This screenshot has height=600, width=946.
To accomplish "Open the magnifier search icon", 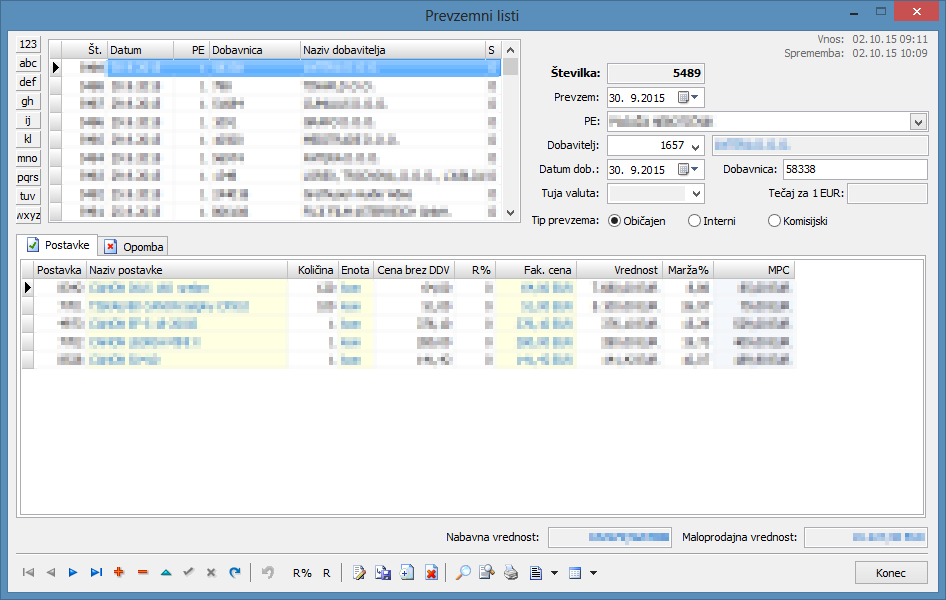I will click(463, 573).
